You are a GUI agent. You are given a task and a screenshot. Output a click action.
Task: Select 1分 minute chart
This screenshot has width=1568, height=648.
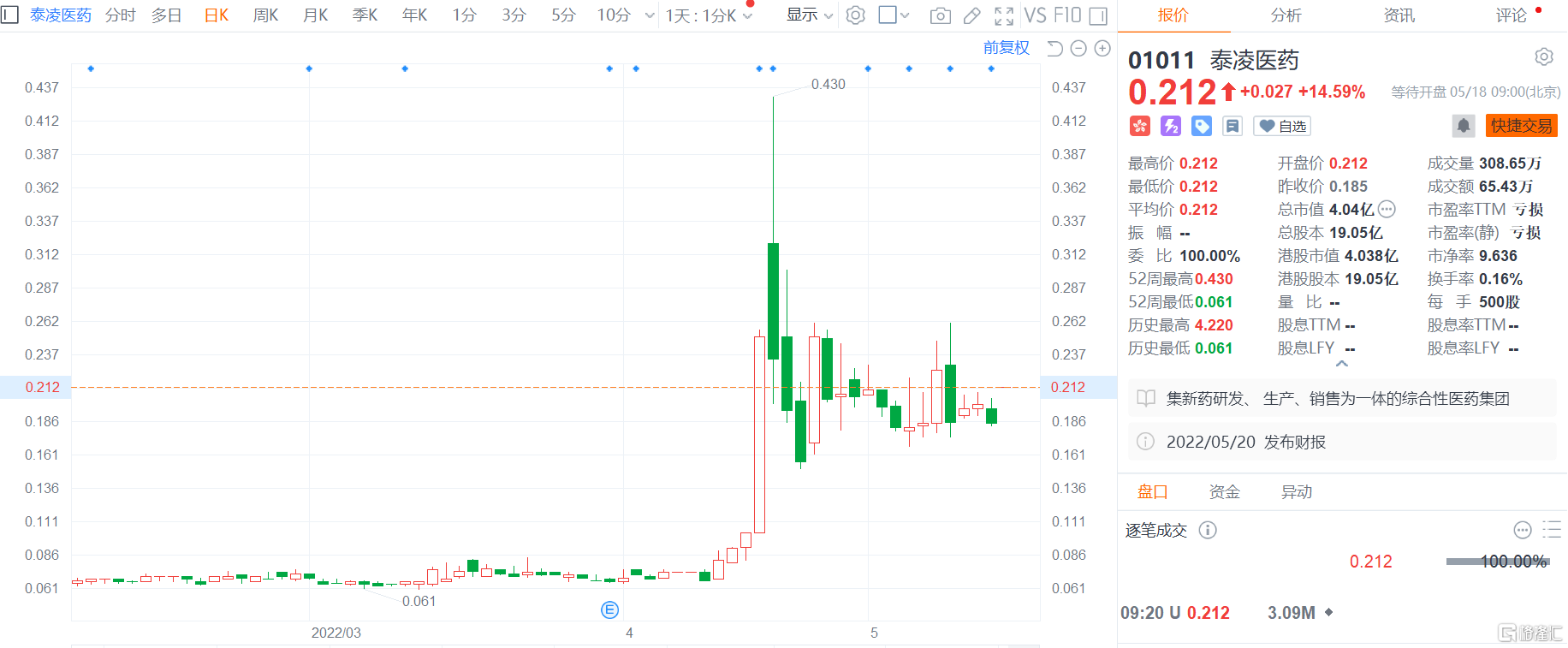464,15
